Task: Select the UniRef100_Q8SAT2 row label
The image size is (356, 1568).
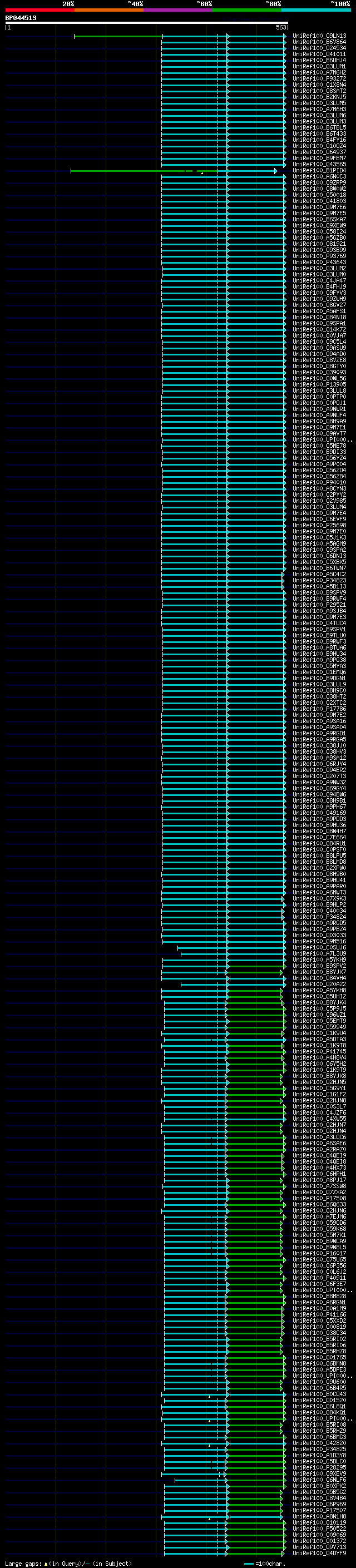Action: click(x=319, y=91)
